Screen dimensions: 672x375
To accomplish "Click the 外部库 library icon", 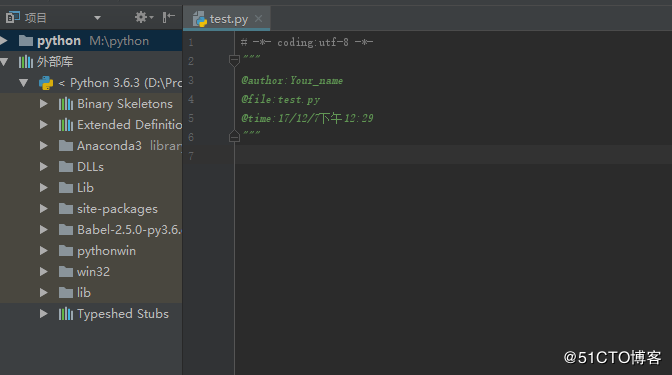I will point(26,62).
